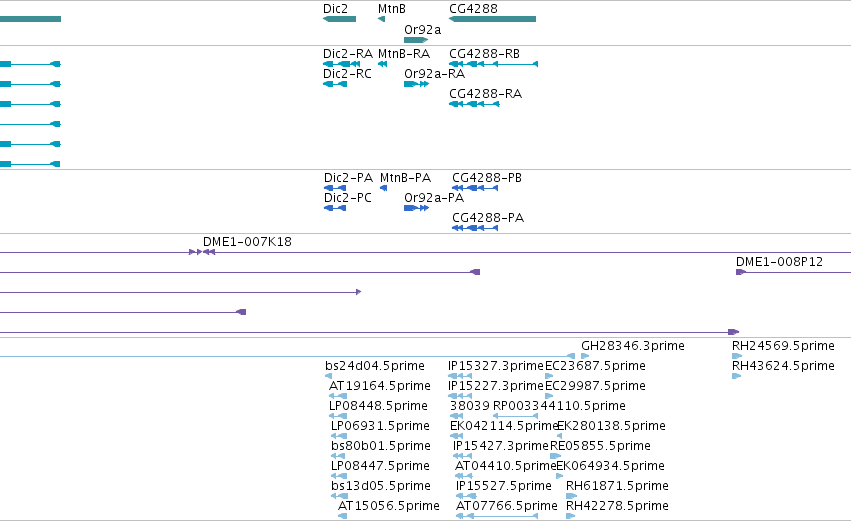This screenshot has width=851, height=521.
Task: Click the LP08447.5prime EST label
Action: [380, 467]
